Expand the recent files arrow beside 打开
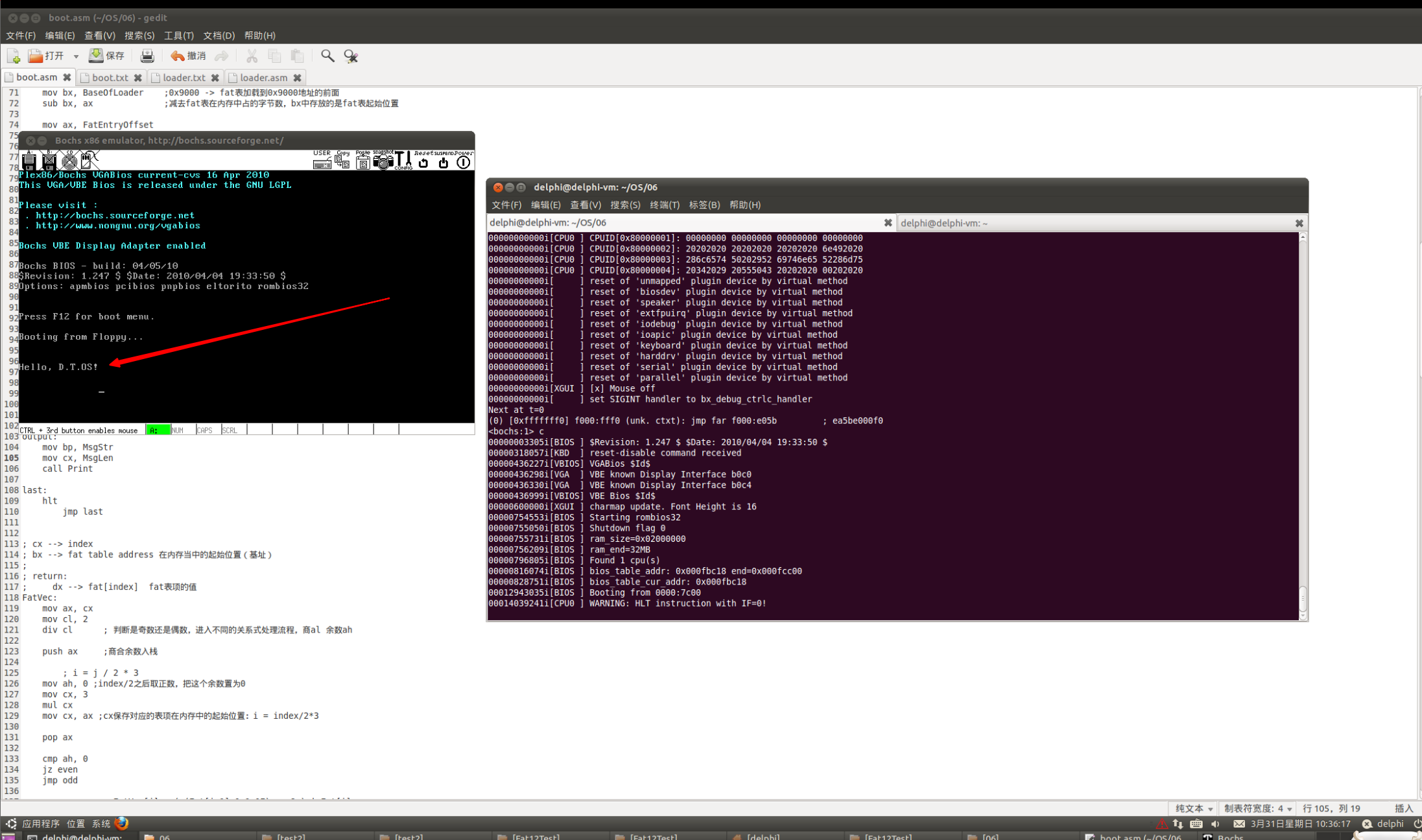 pyautogui.click(x=76, y=56)
